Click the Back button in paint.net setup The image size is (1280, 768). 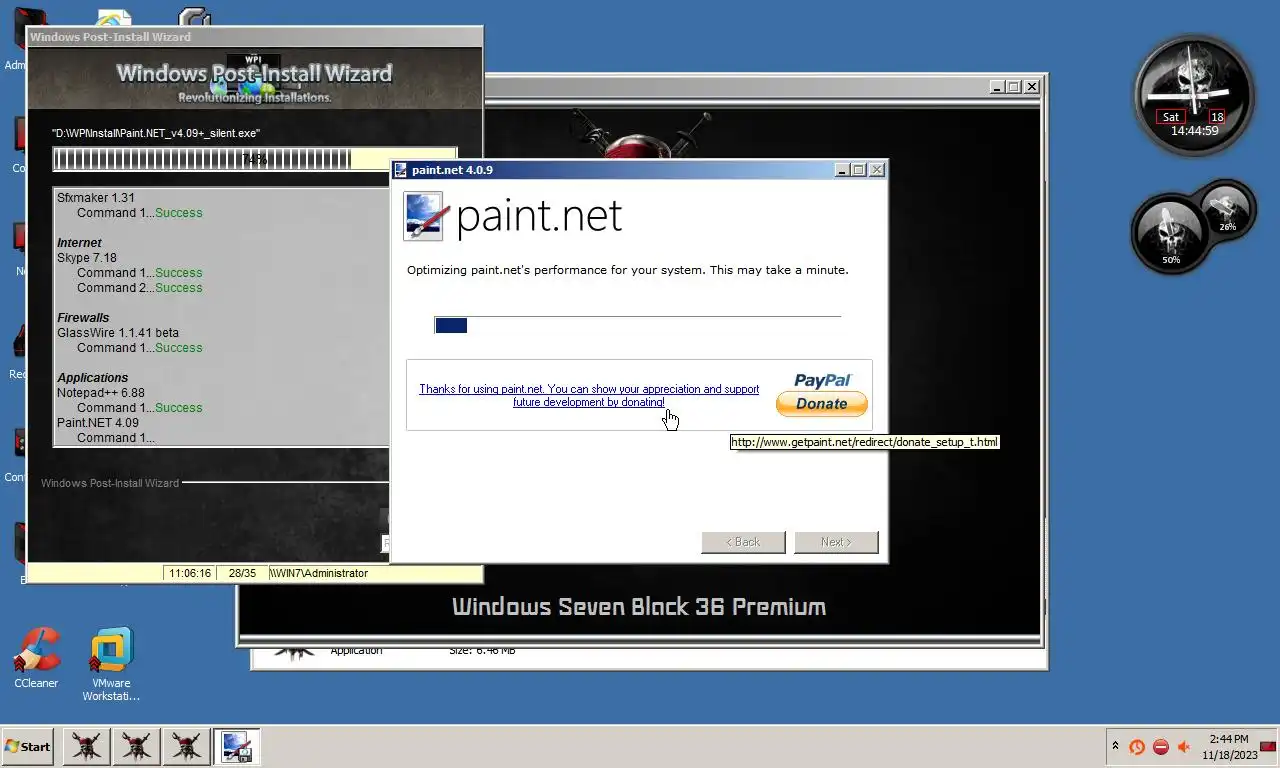(x=743, y=542)
